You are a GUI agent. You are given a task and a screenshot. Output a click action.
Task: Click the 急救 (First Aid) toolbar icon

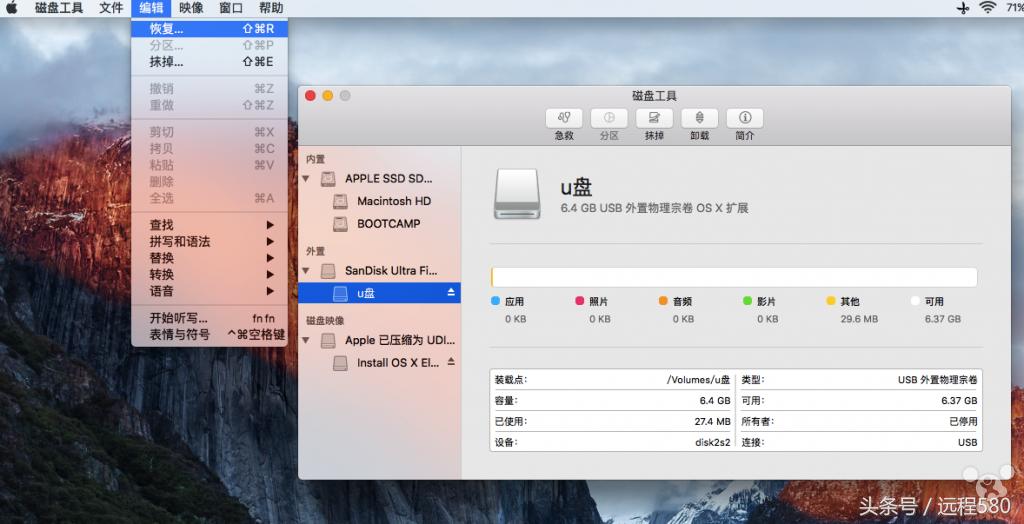564,118
